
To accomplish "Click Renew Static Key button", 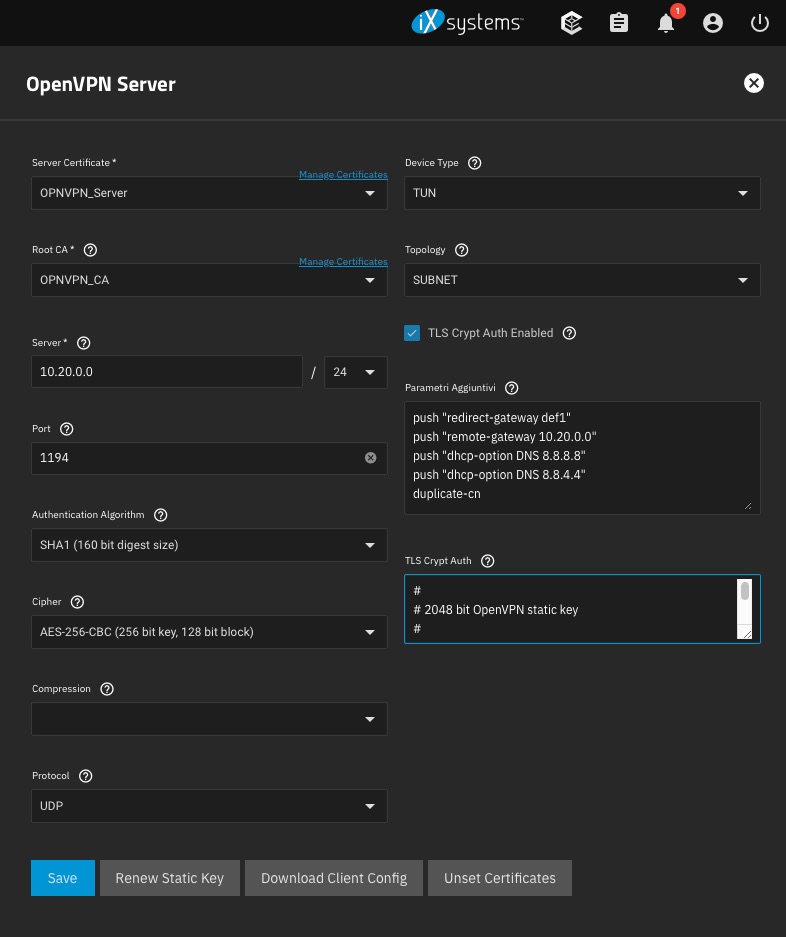I will tap(169, 878).
